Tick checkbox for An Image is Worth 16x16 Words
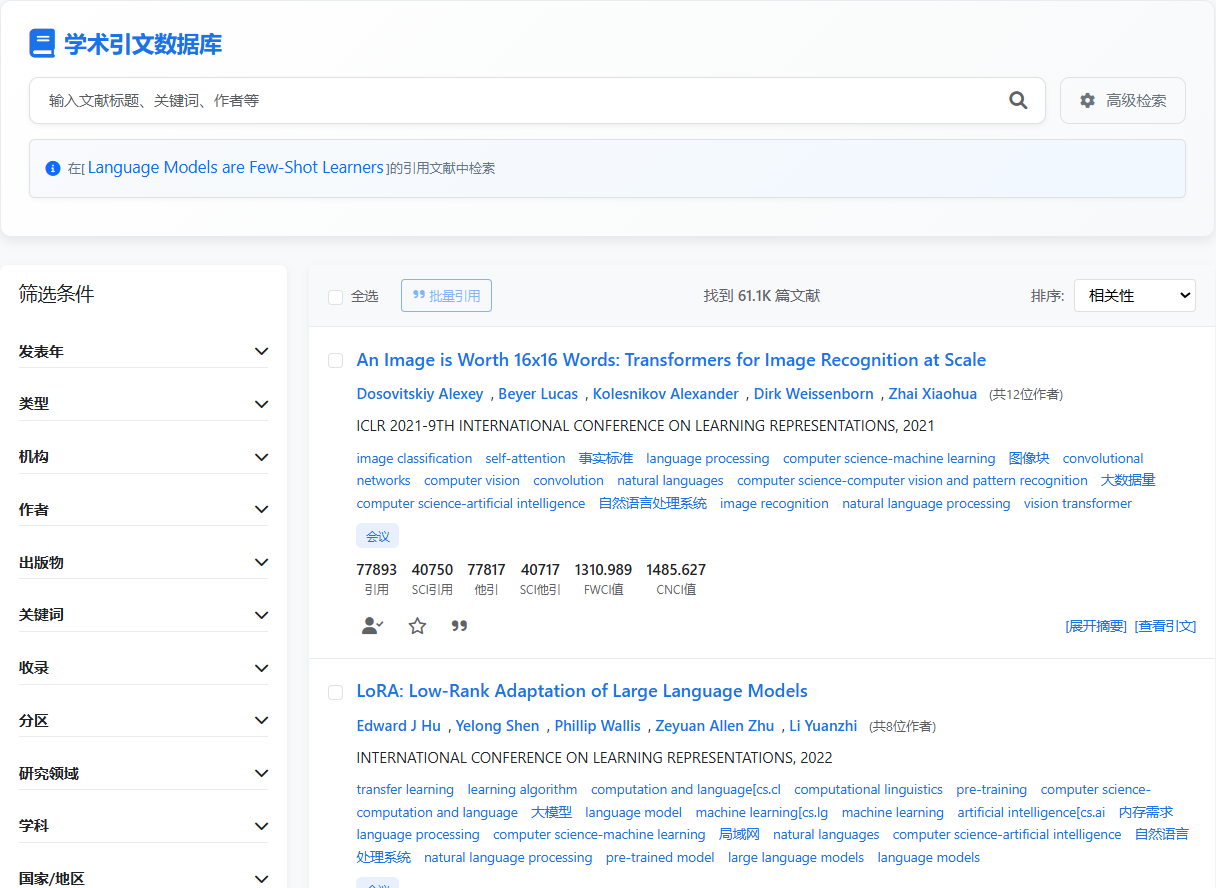This screenshot has width=1216, height=888. click(x=336, y=360)
